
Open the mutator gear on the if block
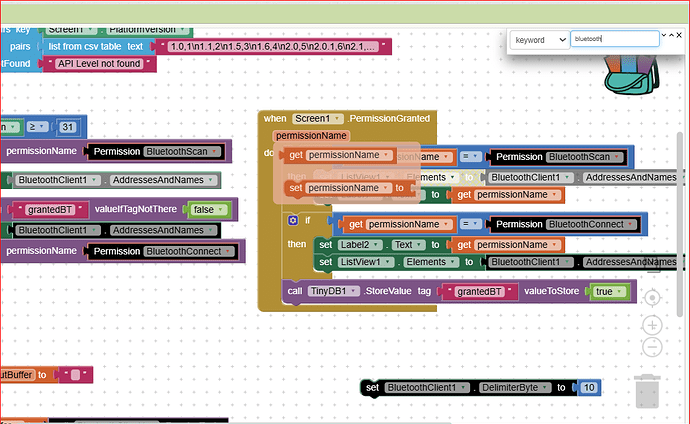tap(293, 220)
